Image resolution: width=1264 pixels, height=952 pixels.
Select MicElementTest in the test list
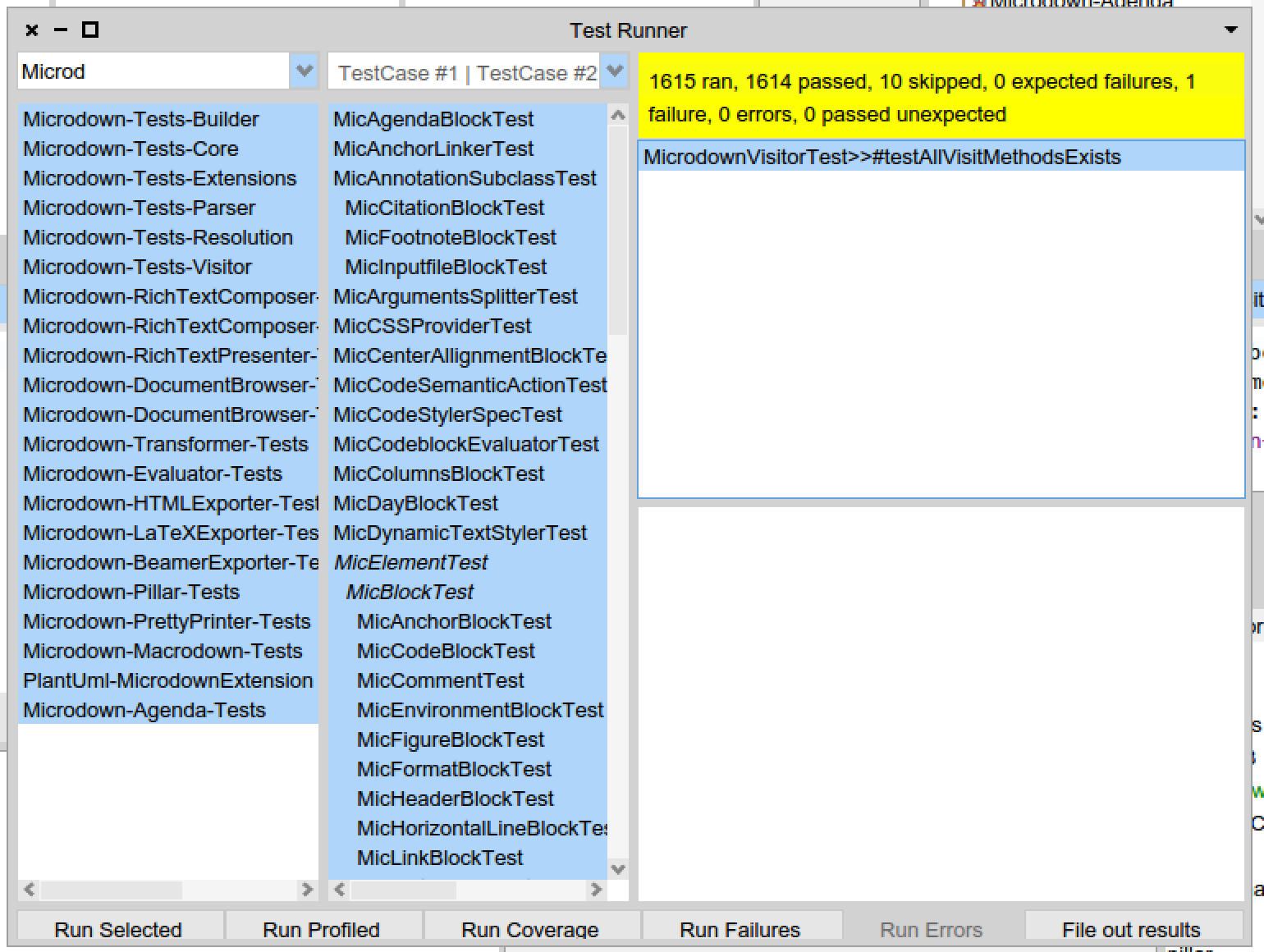(x=410, y=562)
